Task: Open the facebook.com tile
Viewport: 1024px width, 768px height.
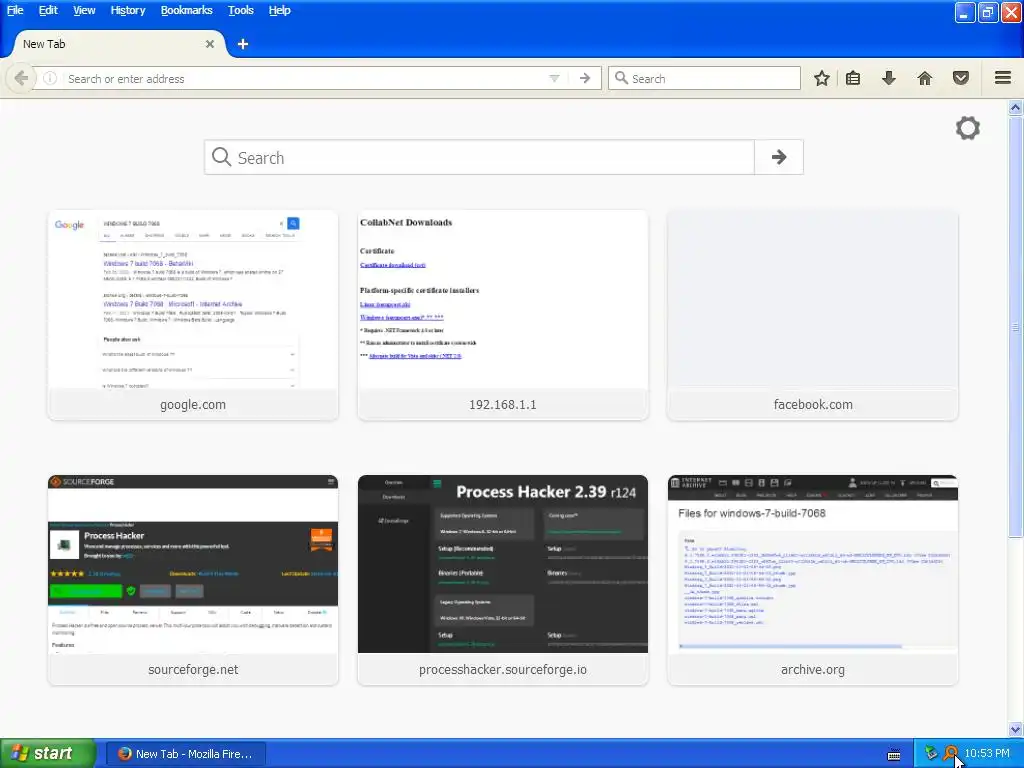Action: (812, 315)
